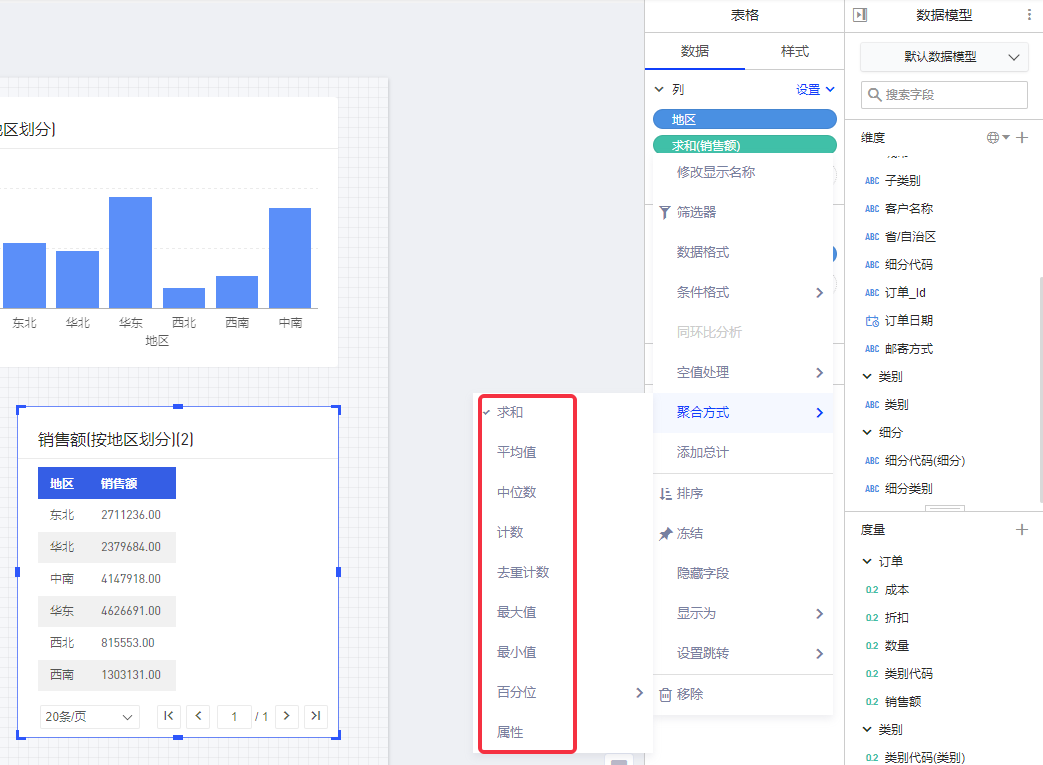Go to the first table page
Viewport: 1043px width, 765px height.
pos(169,716)
